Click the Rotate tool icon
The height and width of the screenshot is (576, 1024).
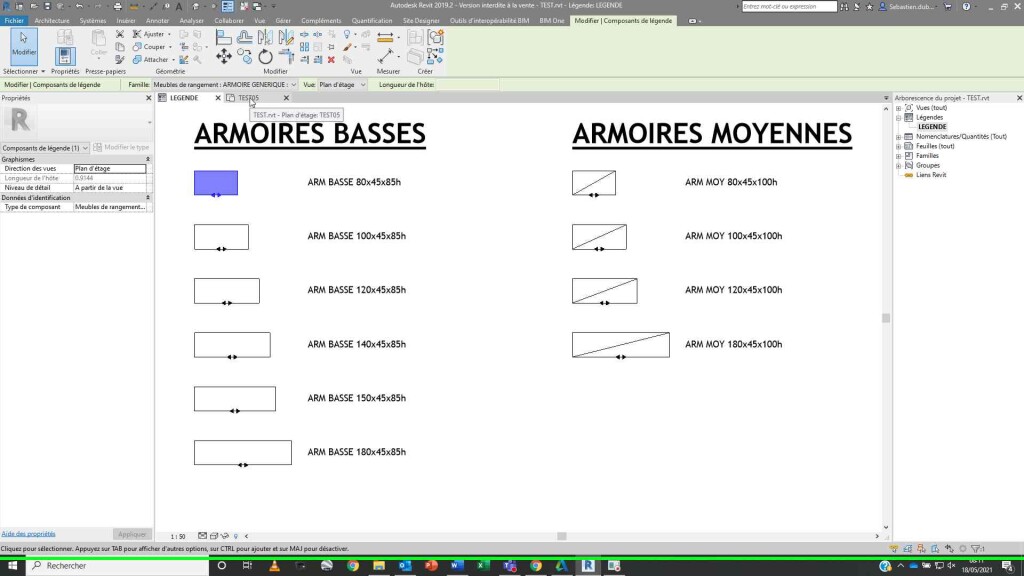pos(265,56)
